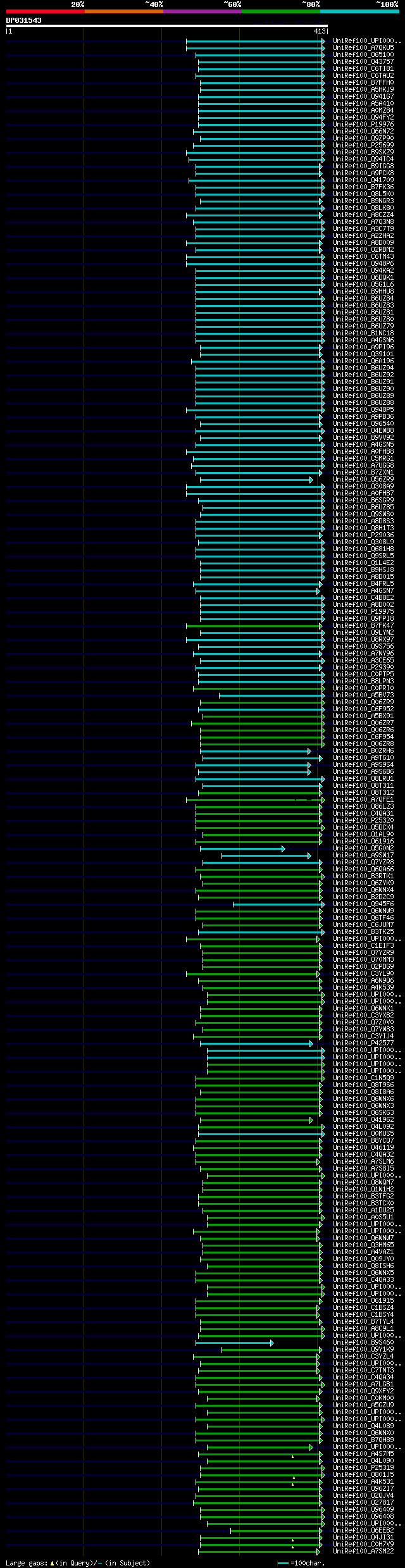Open hit UniRef100_B7FFH0
The height and width of the screenshot is (1568, 405).
tap(363, 82)
